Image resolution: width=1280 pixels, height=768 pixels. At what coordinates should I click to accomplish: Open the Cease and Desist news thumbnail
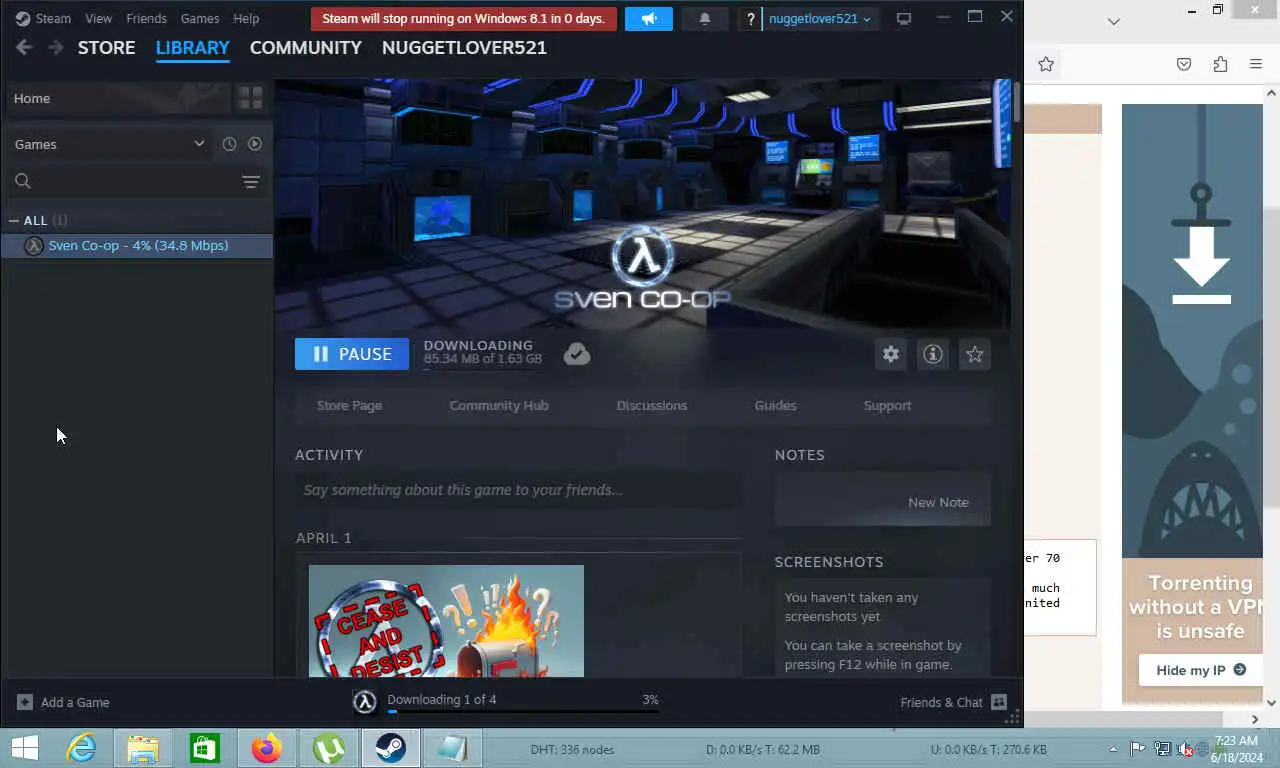(446, 621)
